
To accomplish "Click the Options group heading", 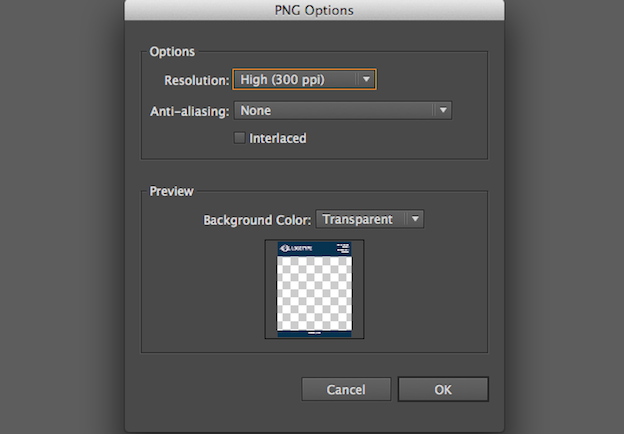I will click(x=172, y=51).
